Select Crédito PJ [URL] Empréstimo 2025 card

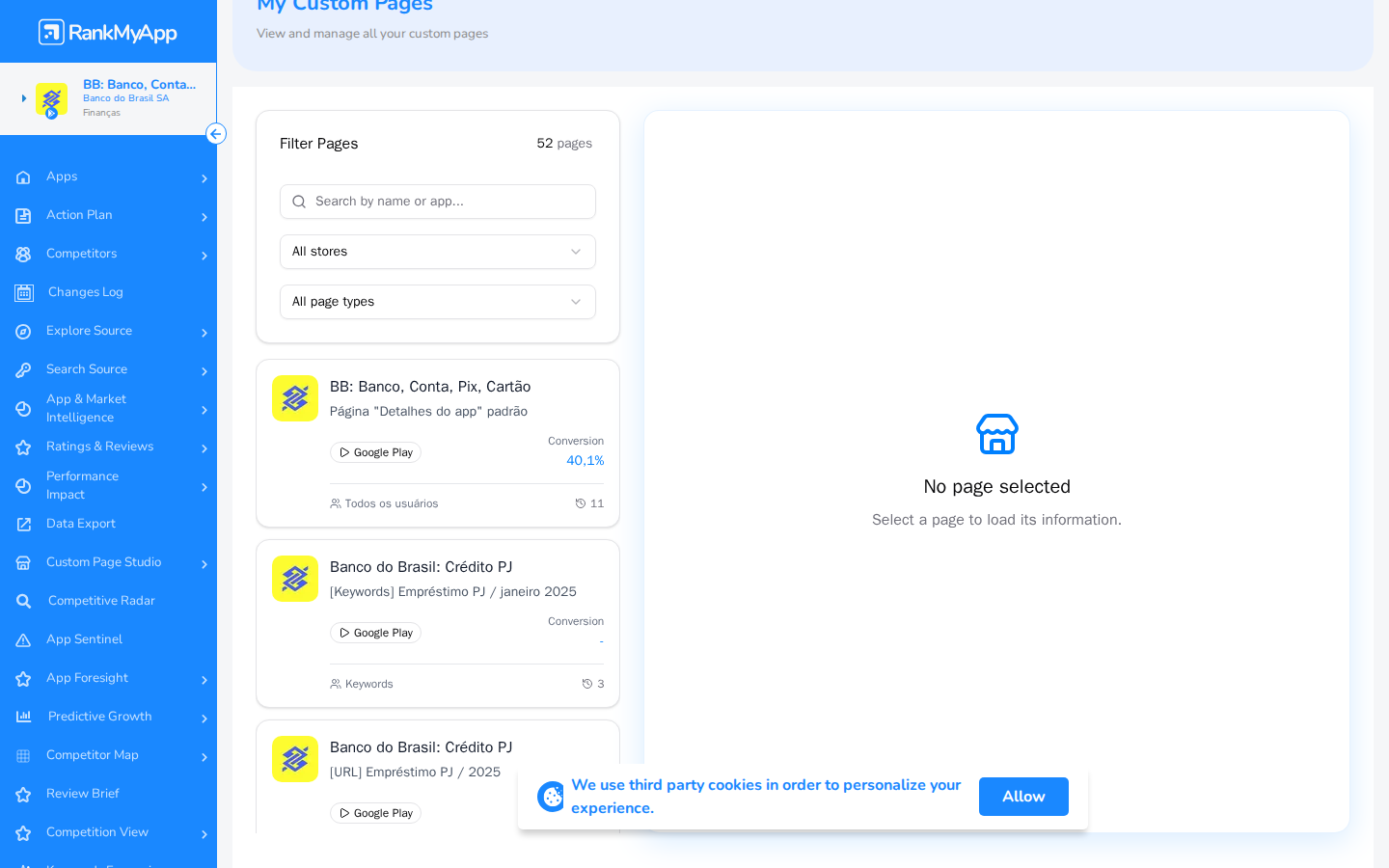coord(438,776)
